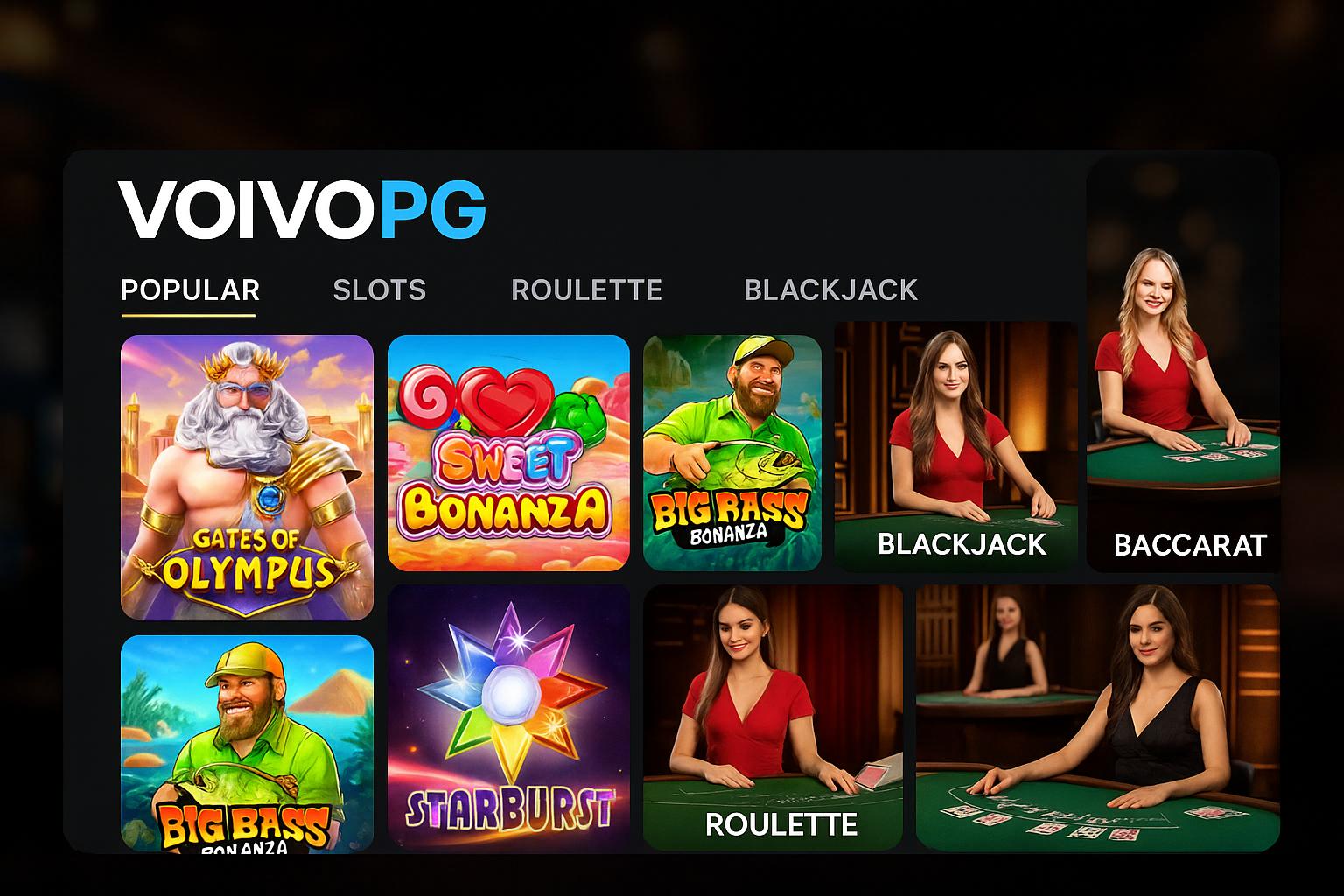Open the live Blackjack dealer table
Image resolution: width=1344 pixels, height=896 pixels.
tap(955, 447)
